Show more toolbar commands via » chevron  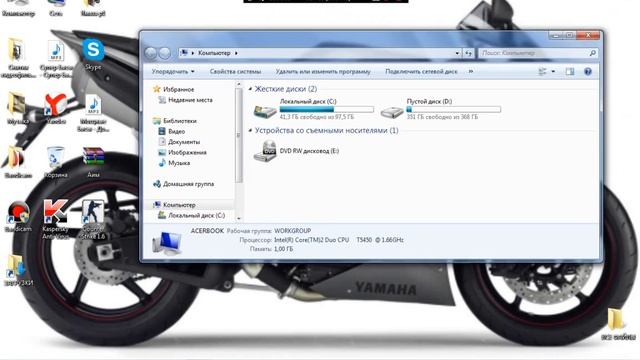471,71
